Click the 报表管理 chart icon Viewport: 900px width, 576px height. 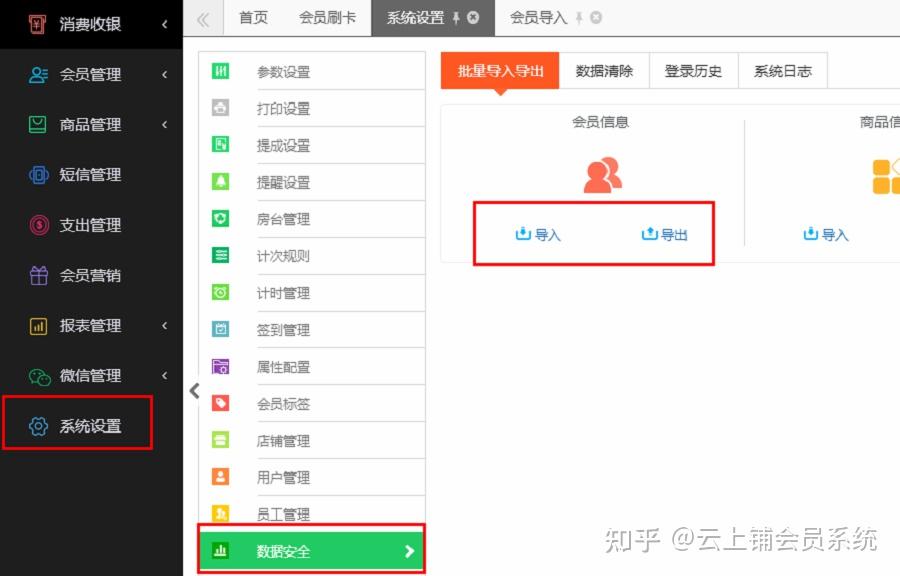(x=38, y=326)
